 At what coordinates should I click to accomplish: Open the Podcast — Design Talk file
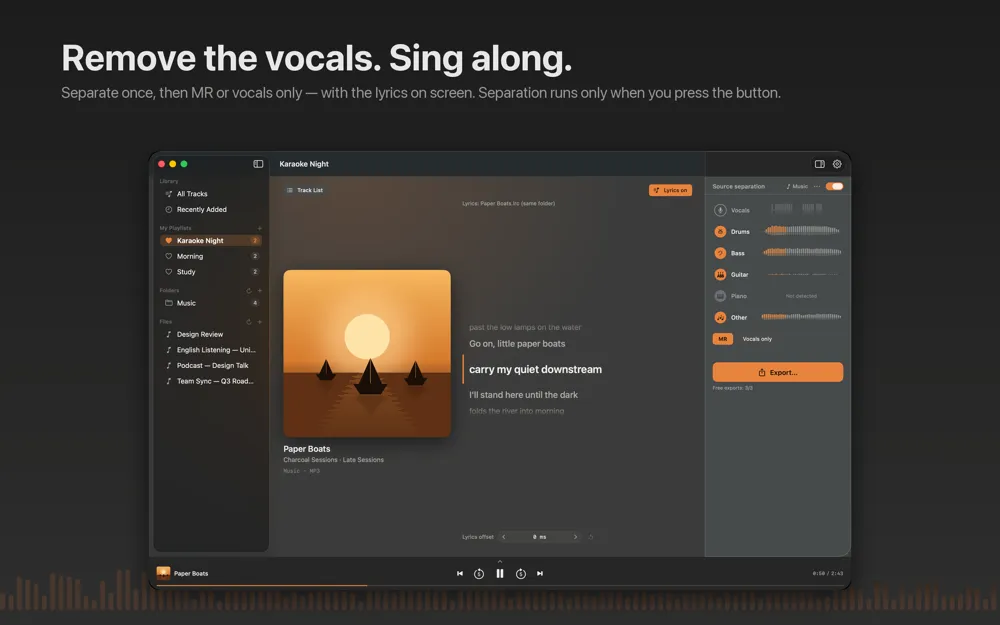pos(210,365)
